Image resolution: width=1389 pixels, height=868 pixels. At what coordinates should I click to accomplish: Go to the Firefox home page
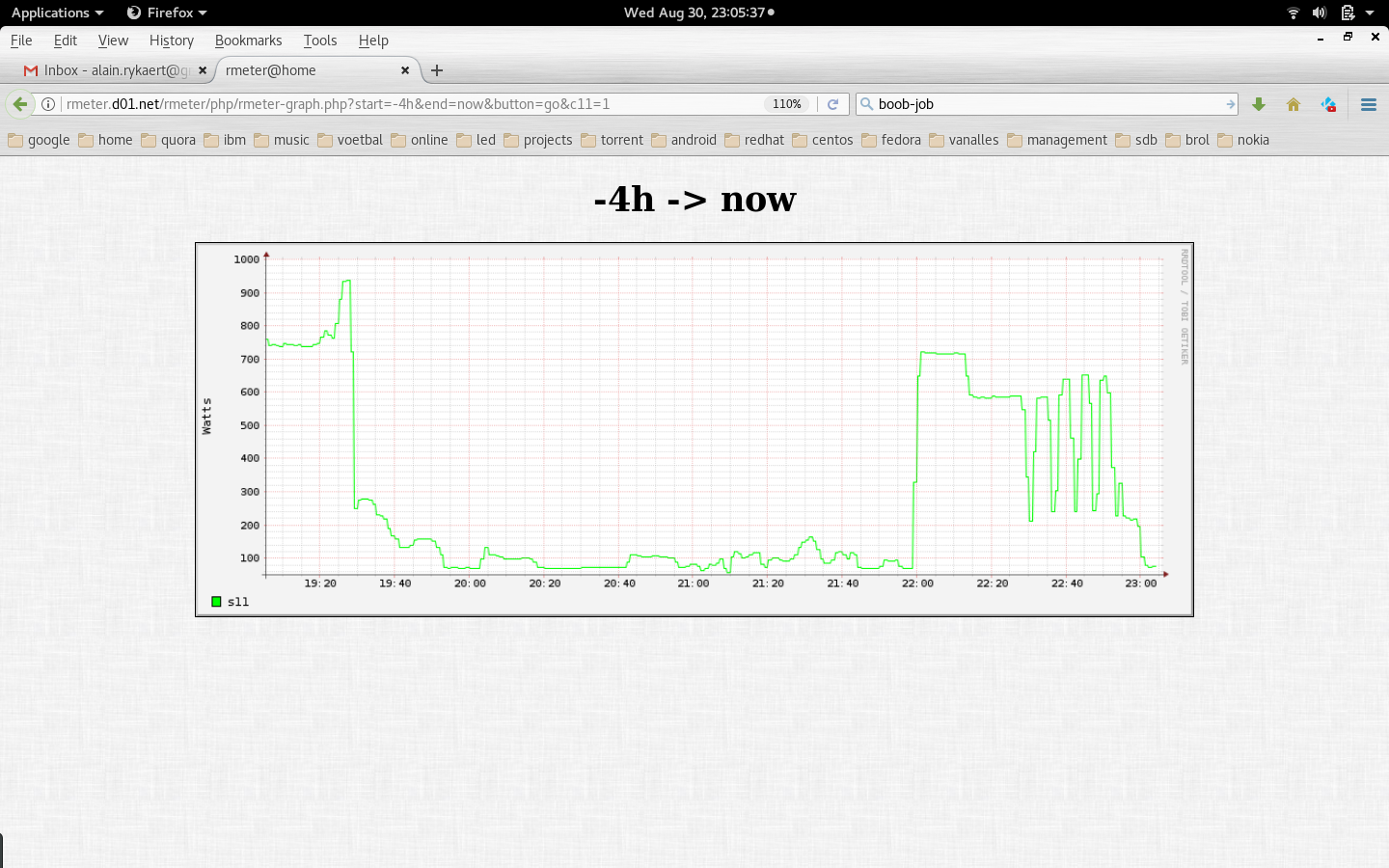click(x=1294, y=104)
